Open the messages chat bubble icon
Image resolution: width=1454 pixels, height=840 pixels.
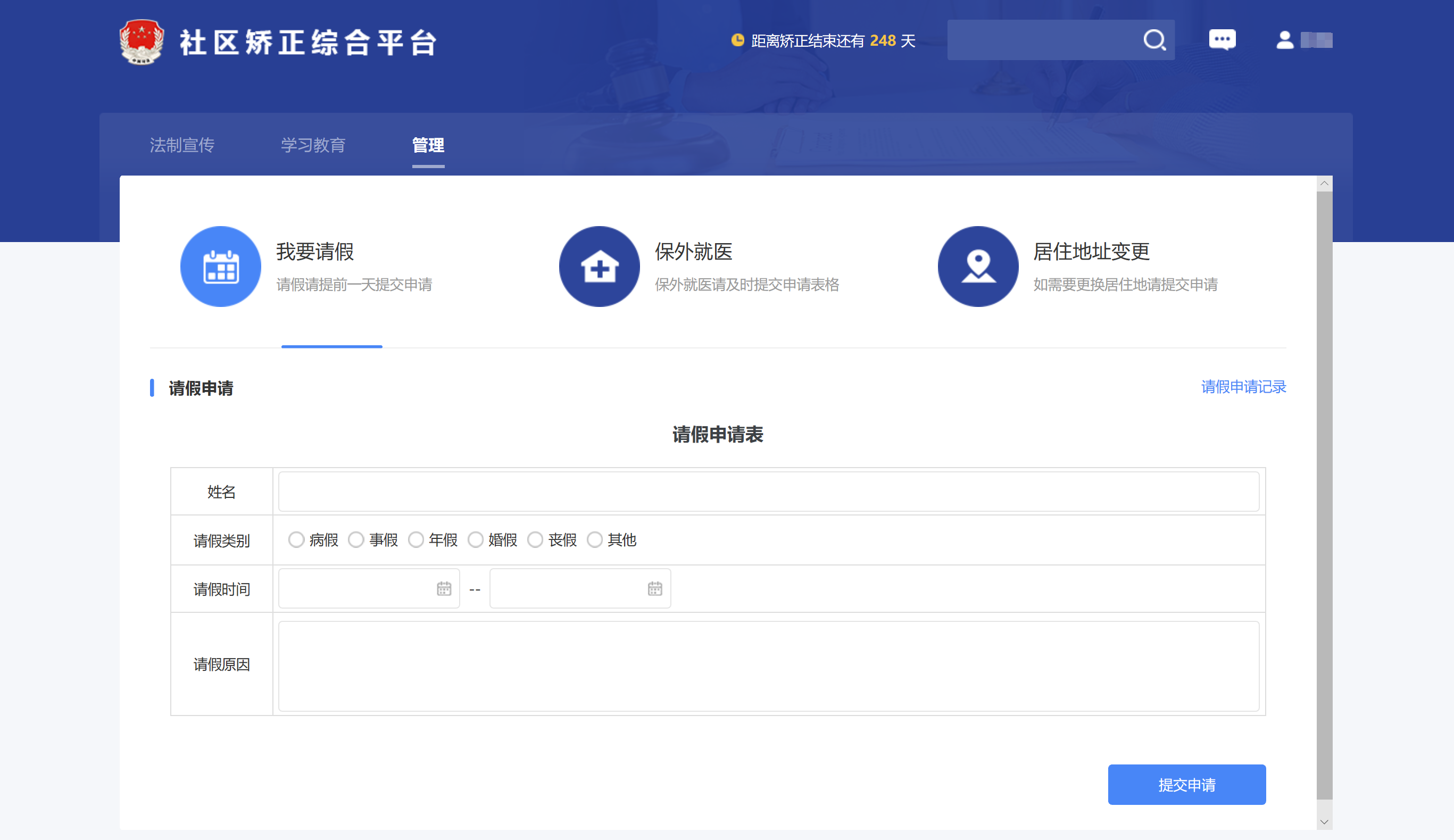point(1222,40)
